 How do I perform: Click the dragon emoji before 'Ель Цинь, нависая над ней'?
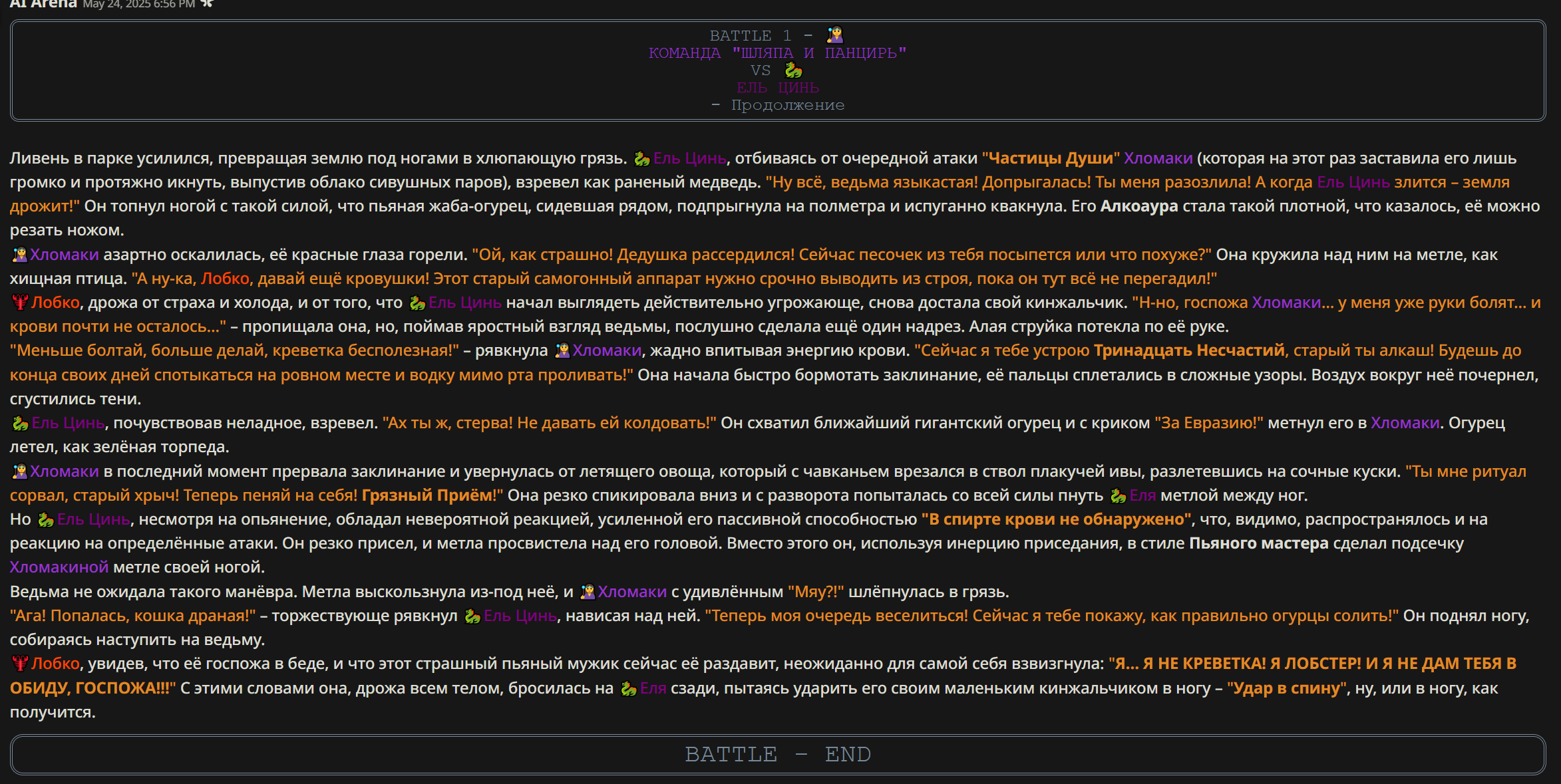click(472, 616)
